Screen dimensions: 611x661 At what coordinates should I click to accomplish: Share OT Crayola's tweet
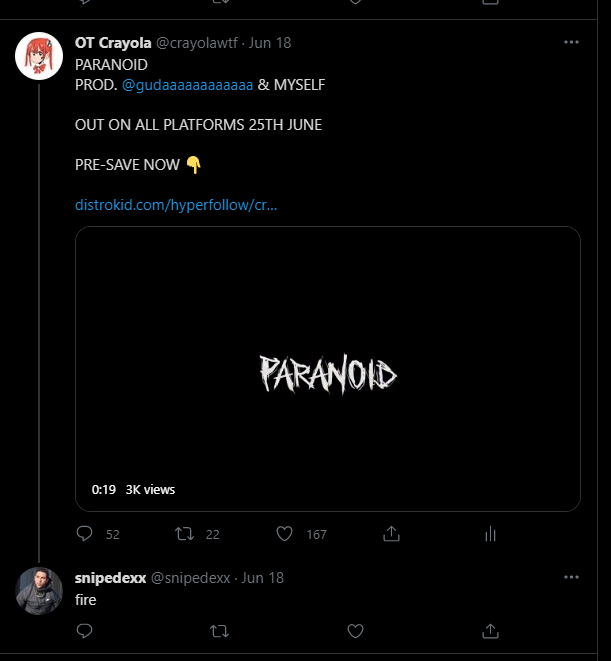point(392,534)
